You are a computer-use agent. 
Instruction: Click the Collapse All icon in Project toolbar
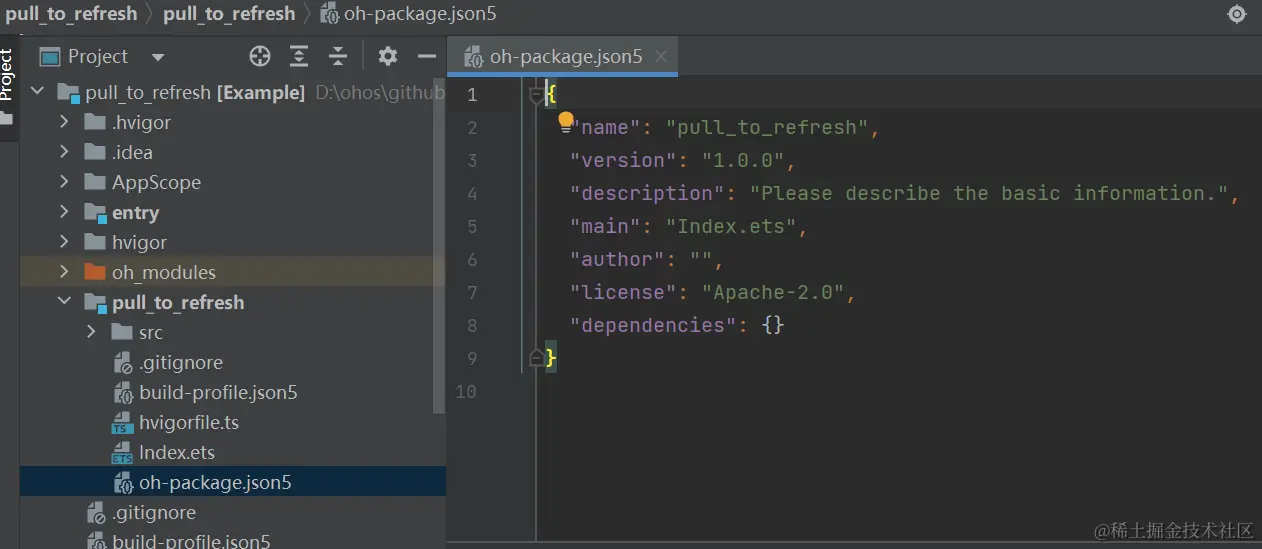click(x=338, y=57)
